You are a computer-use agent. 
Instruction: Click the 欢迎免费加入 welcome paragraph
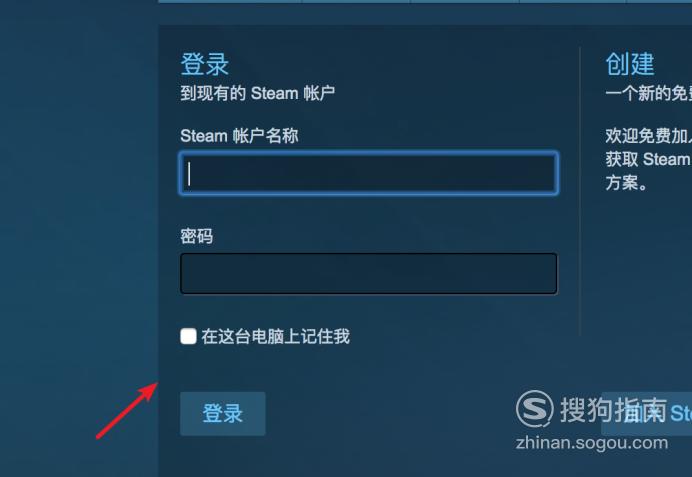(649, 159)
